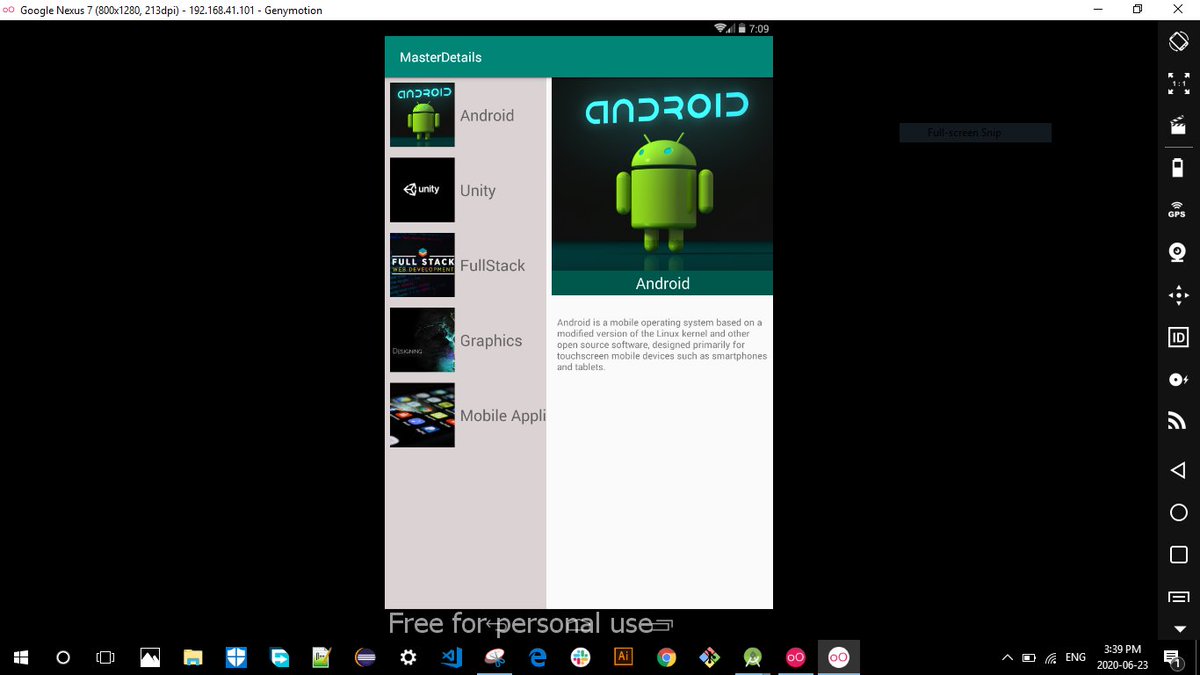Tap the large Android detail image
Viewport: 1200px width, 675px height.
click(x=663, y=175)
